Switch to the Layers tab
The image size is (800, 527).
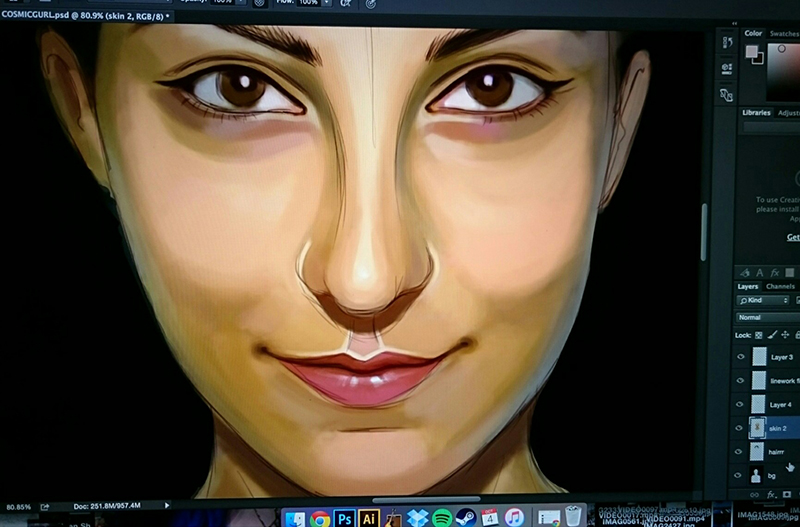point(747,287)
